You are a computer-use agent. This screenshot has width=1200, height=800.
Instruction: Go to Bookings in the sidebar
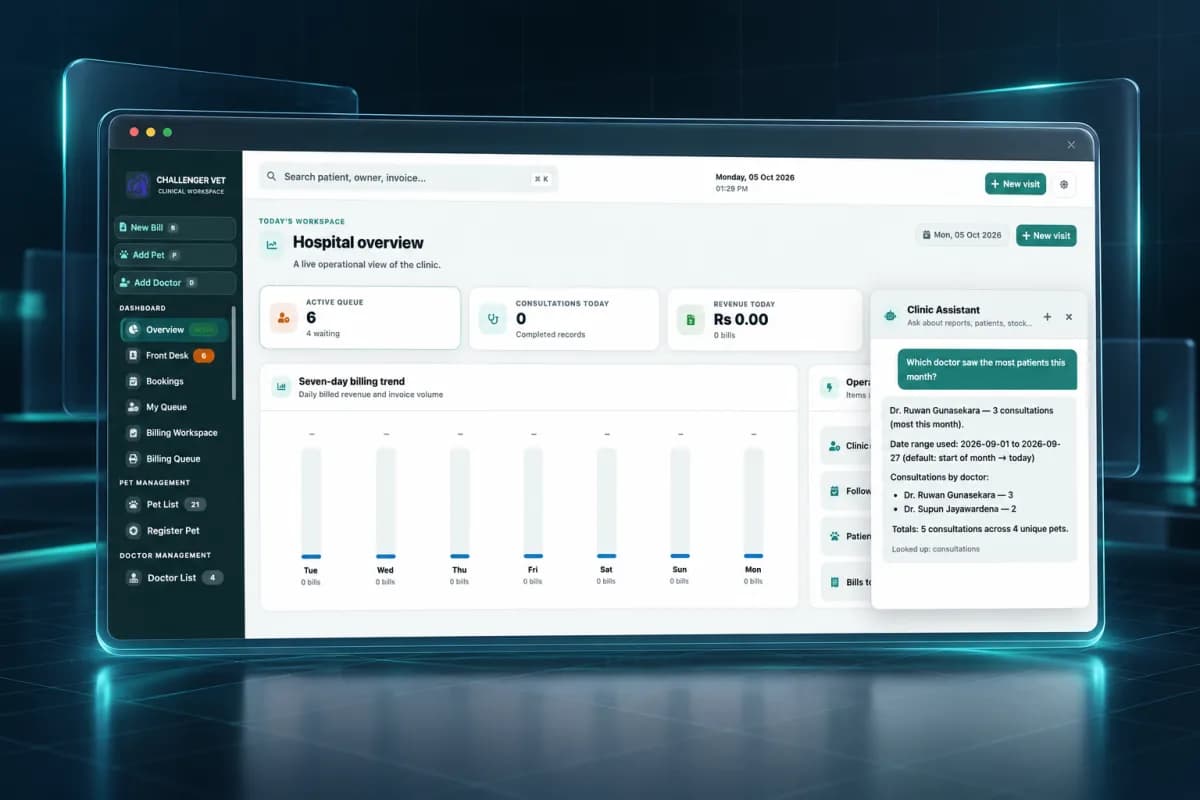tap(174, 381)
